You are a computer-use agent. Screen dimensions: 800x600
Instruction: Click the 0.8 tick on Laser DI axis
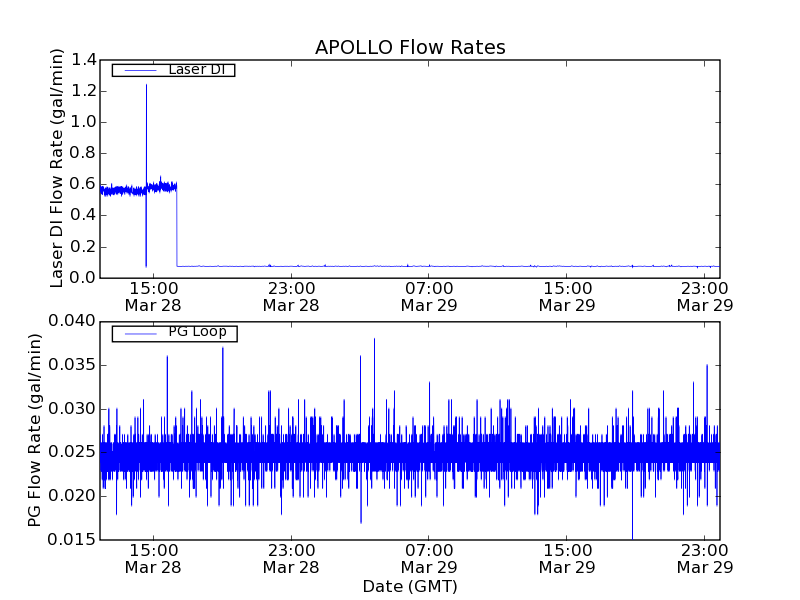point(84,154)
